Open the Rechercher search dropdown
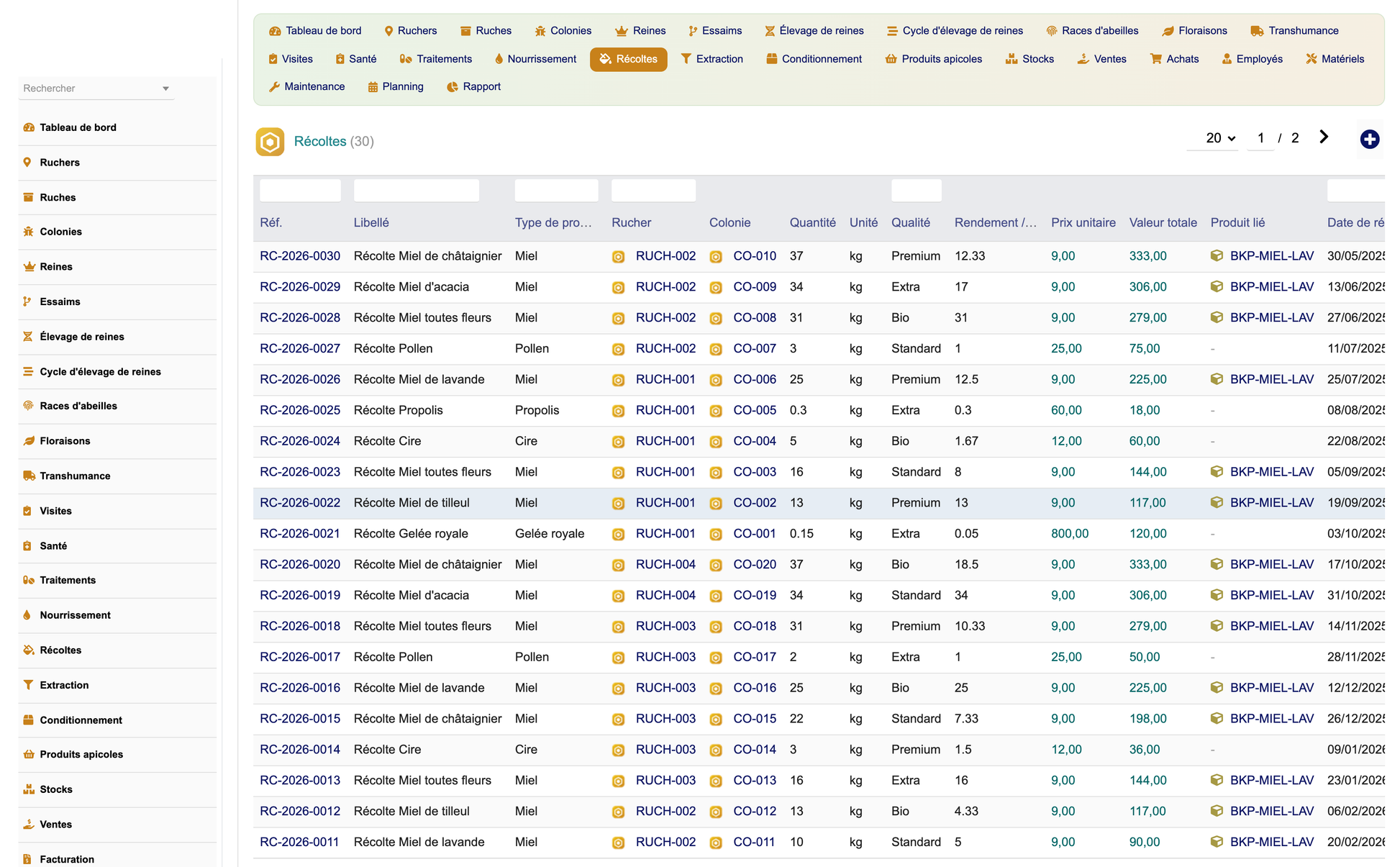Viewport: 1400px width, 867px height. click(x=96, y=88)
